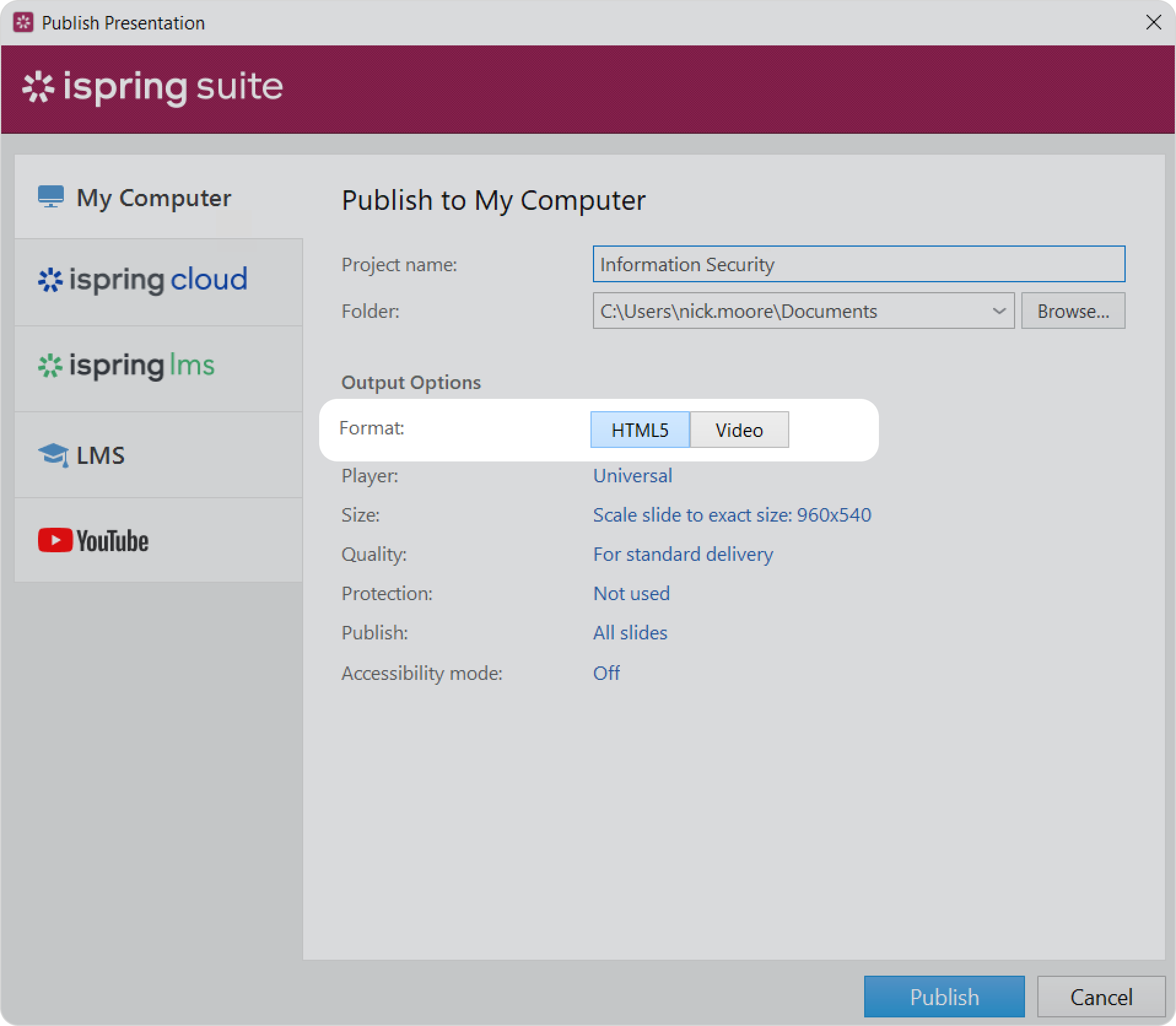Viewport: 1176px width, 1026px height.
Task: Click the LMS graduation cap icon
Action: [x=53, y=455]
